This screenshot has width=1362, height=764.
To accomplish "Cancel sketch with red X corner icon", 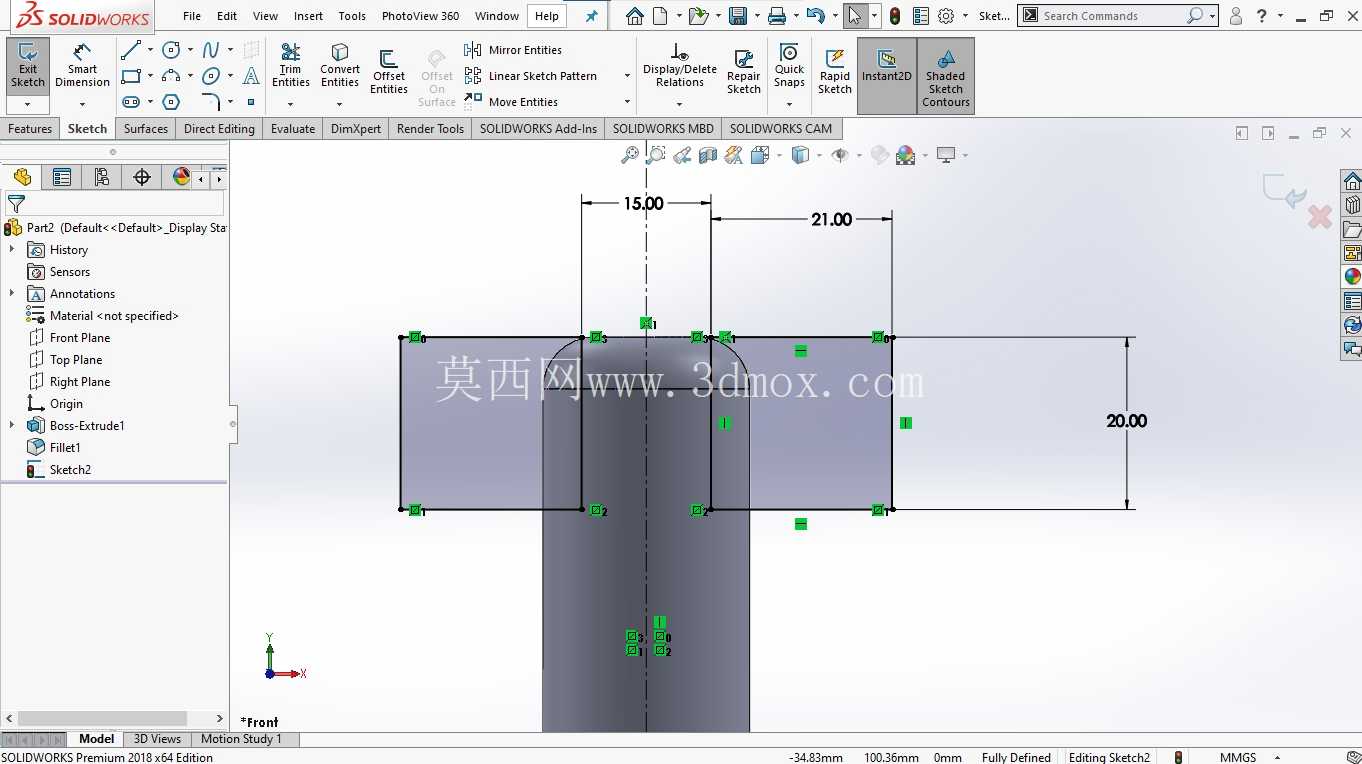I will tap(1320, 216).
